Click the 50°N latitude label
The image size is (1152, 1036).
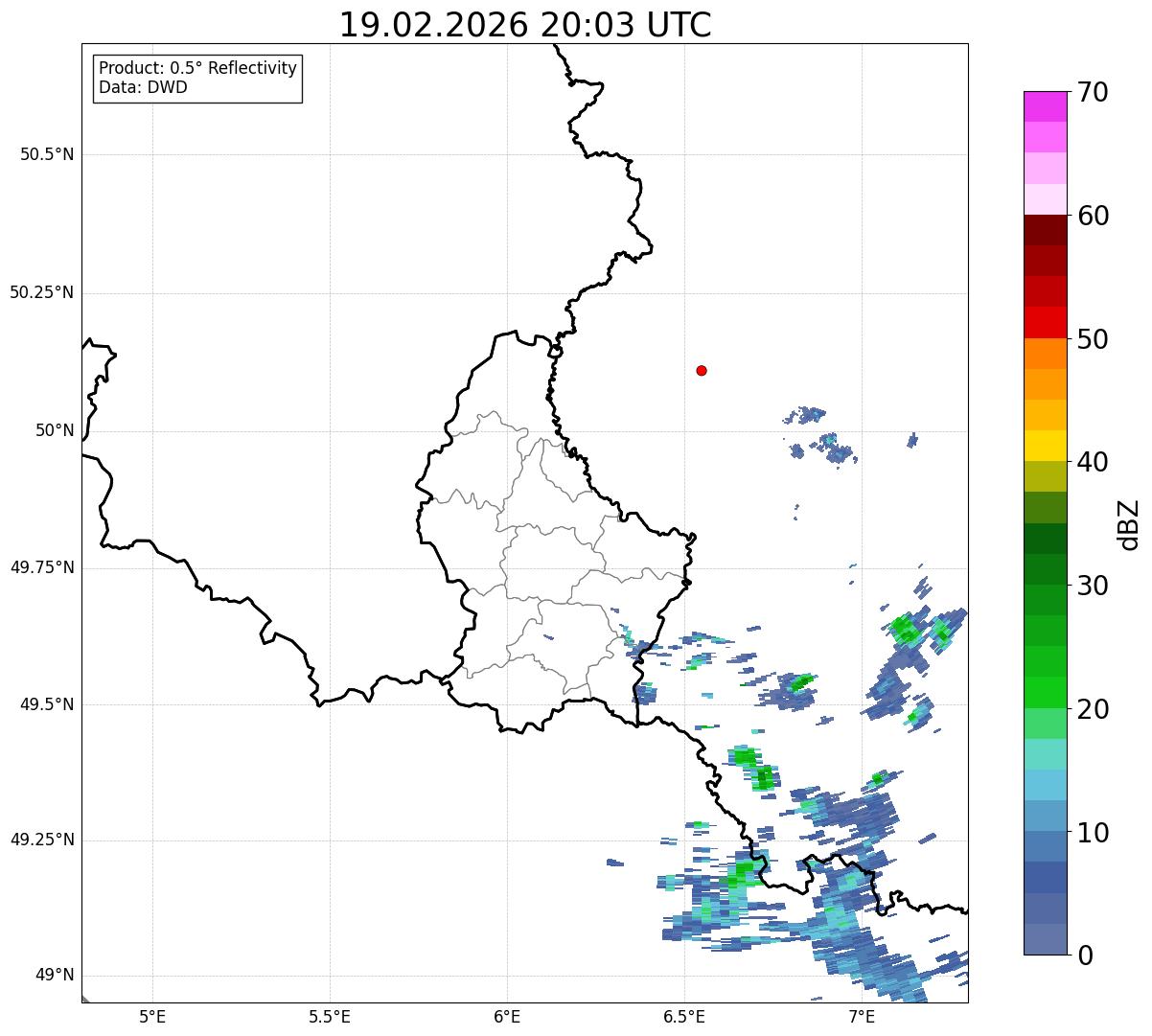coord(55,430)
